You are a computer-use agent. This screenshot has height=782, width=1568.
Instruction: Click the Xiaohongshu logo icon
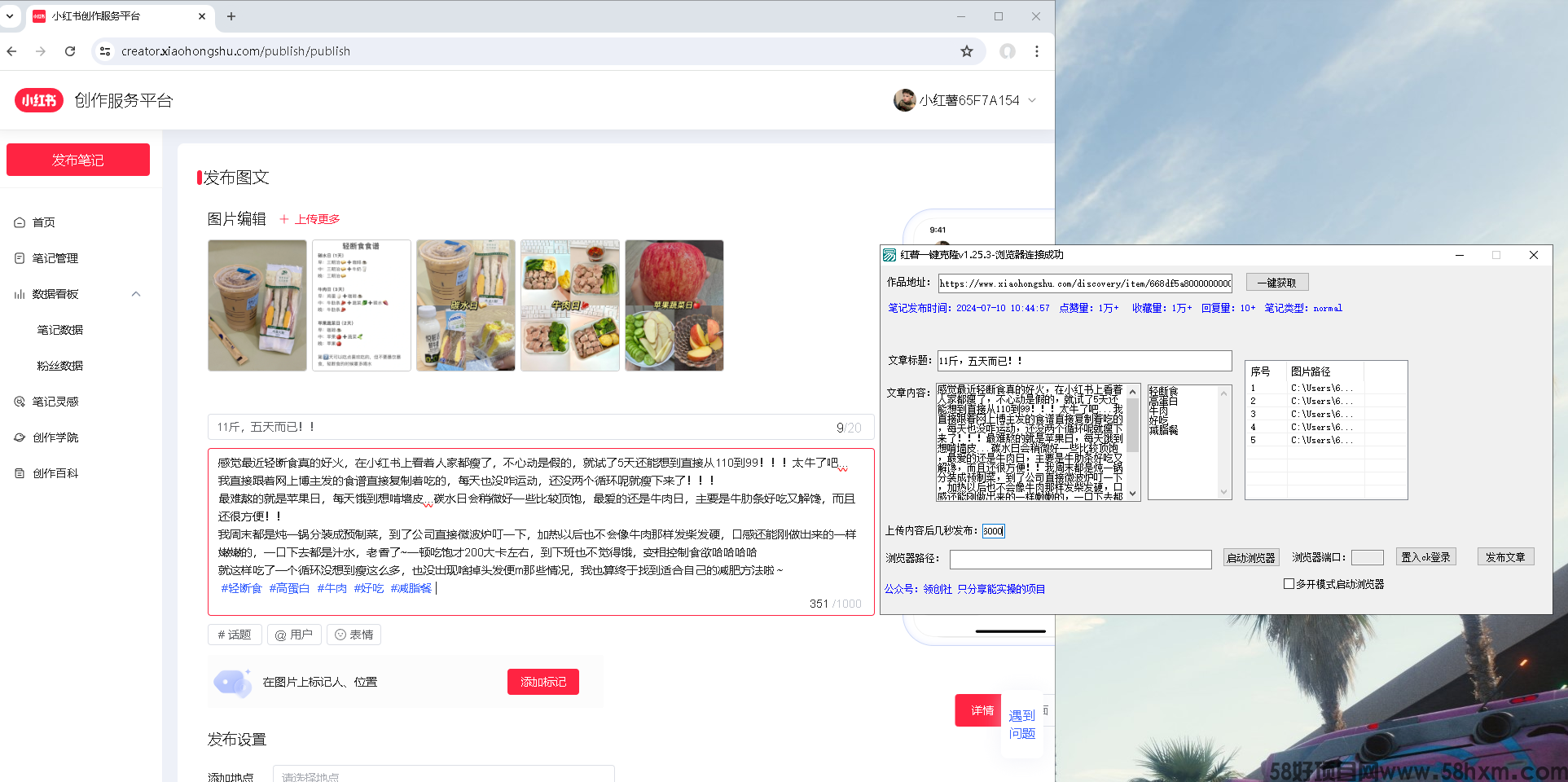coord(38,100)
